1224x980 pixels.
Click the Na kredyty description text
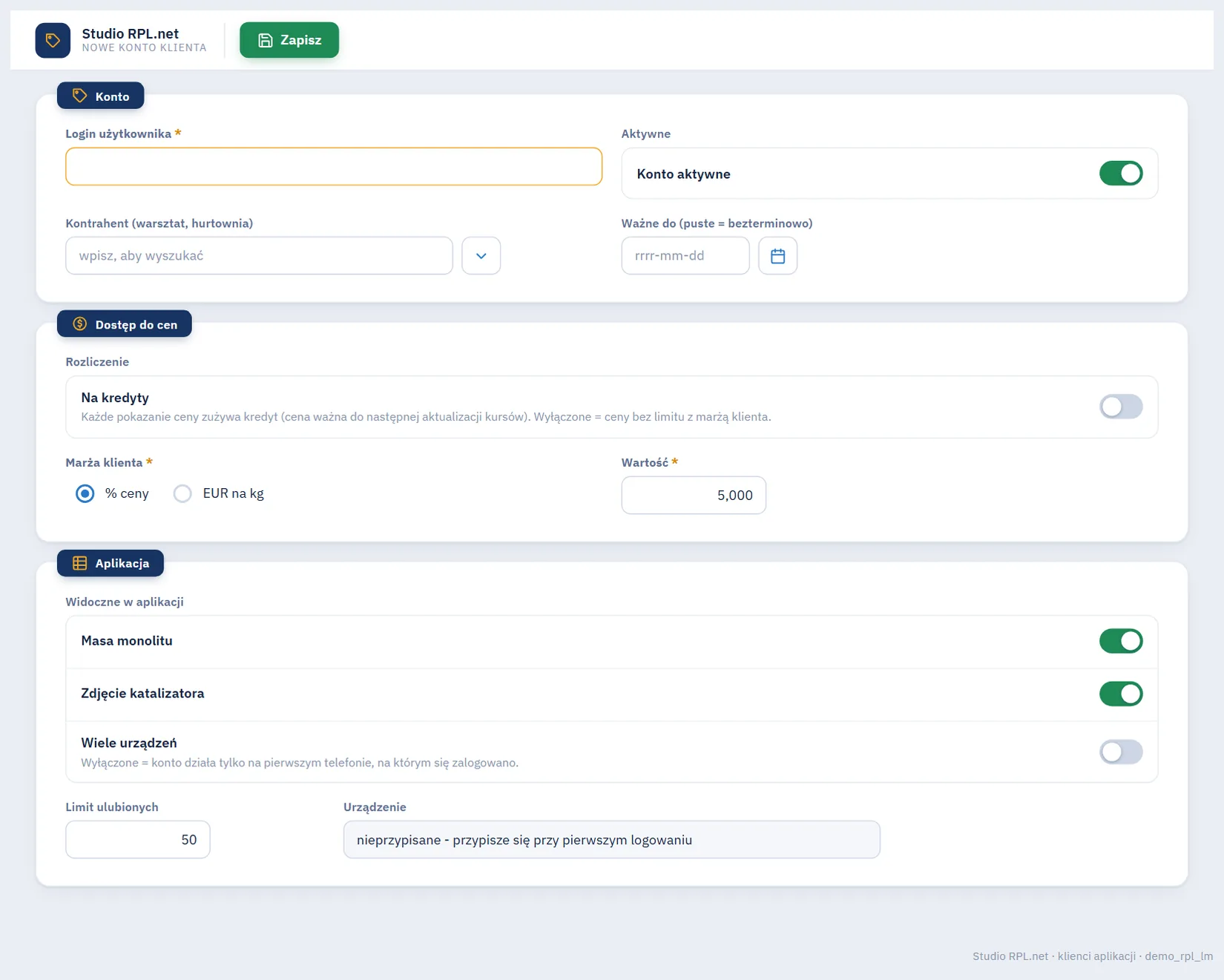pos(426,417)
